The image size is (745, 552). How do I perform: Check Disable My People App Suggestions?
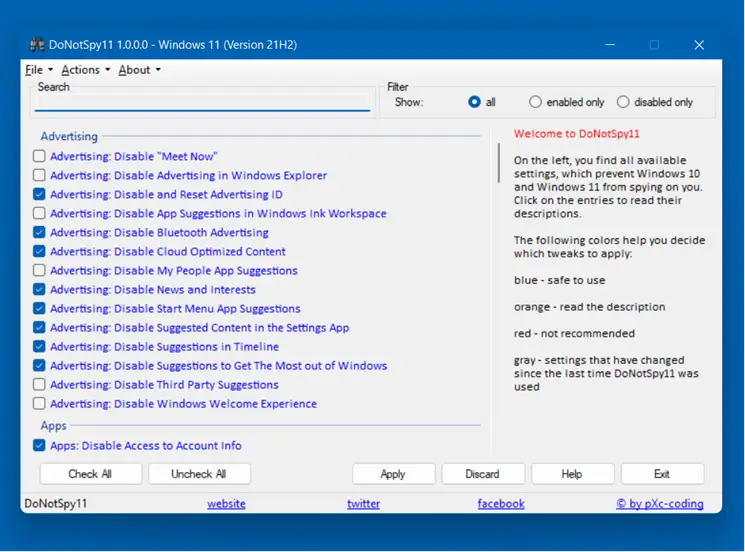(39, 270)
